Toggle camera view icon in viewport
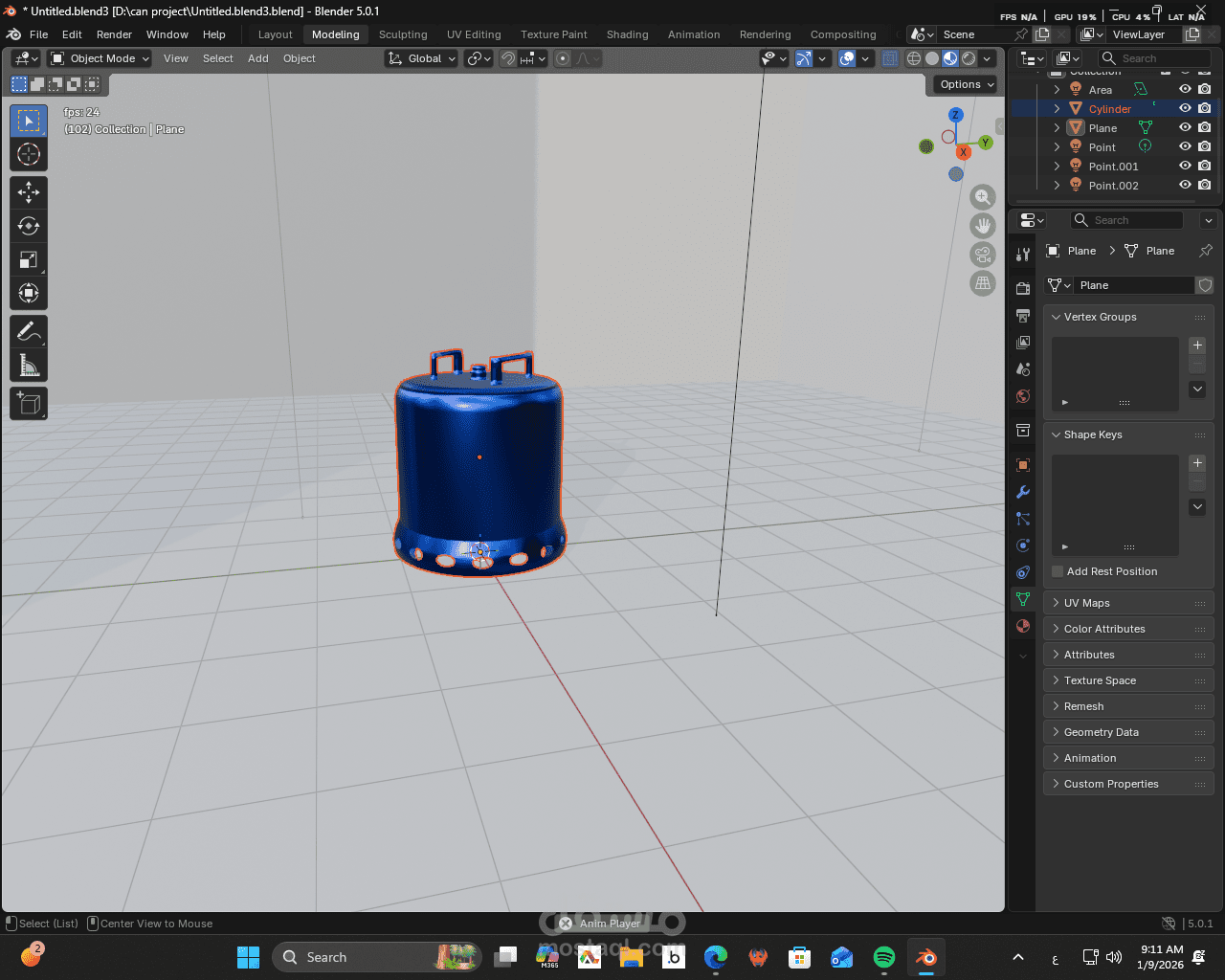The height and width of the screenshot is (980, 1225). click(983, 255)
